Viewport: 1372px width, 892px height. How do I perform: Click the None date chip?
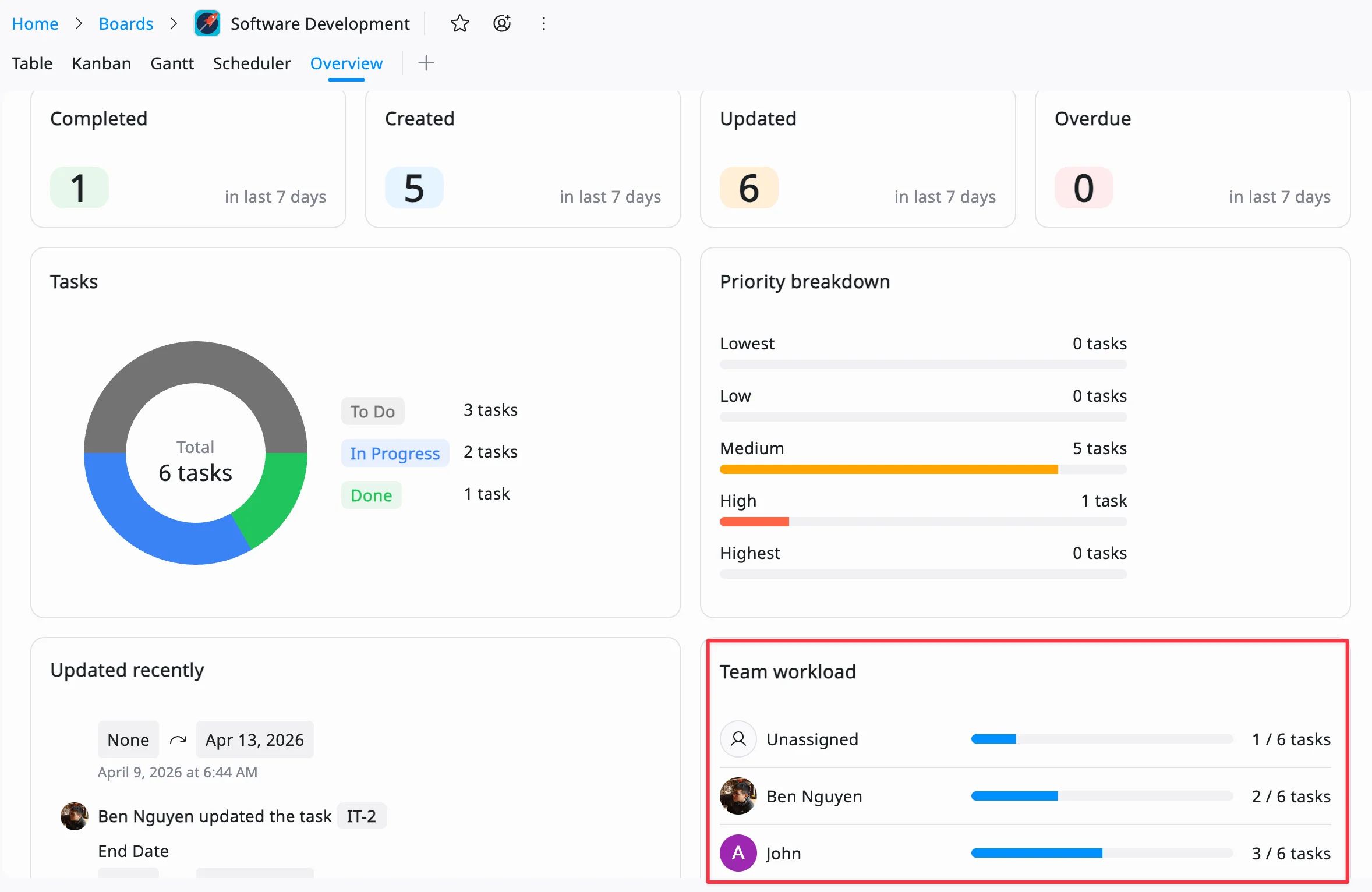click(128, 739)
